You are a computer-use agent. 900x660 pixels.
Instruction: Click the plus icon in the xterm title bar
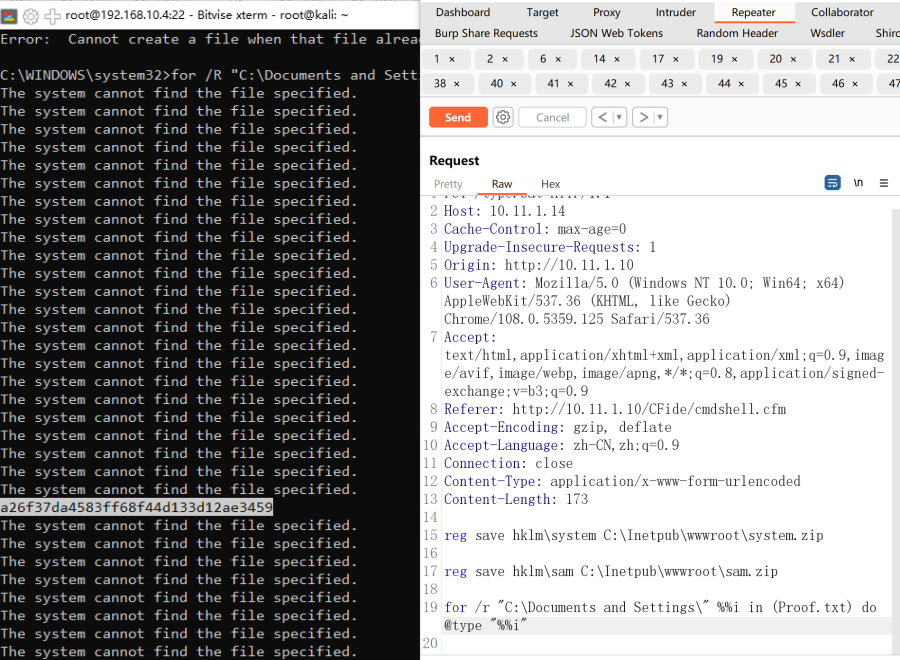point(52,16)
